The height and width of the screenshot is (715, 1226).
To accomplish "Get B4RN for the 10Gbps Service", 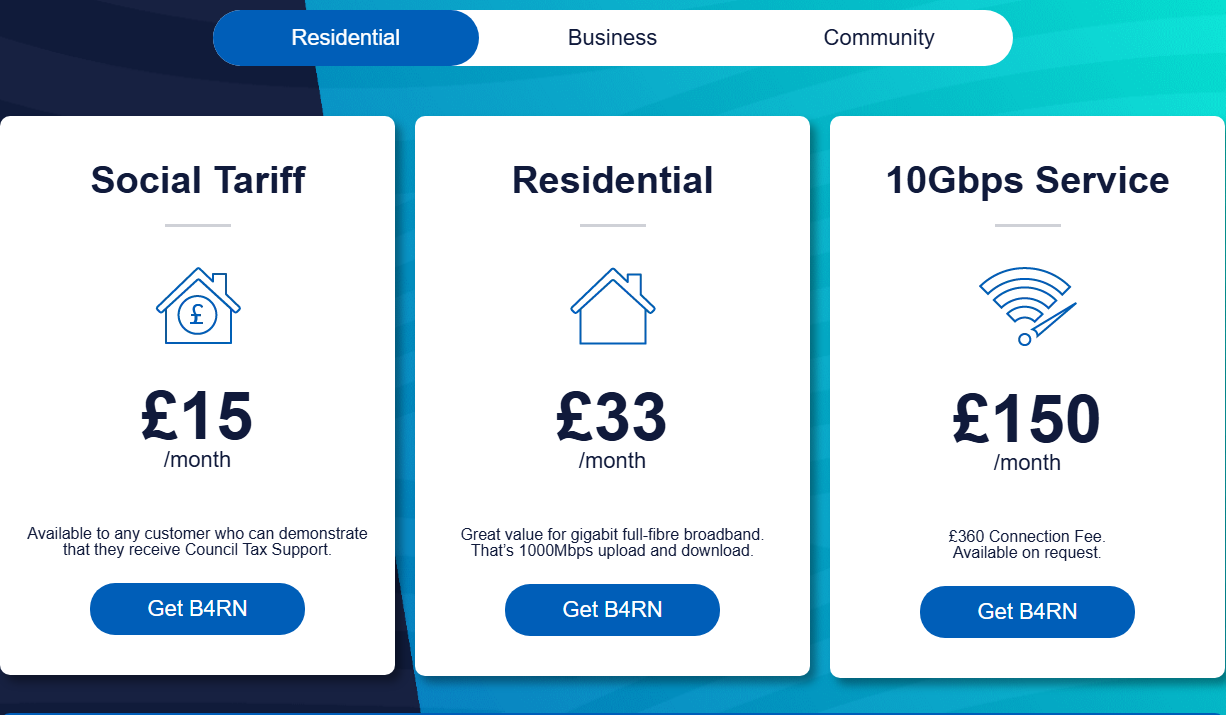I will 1027,612.
